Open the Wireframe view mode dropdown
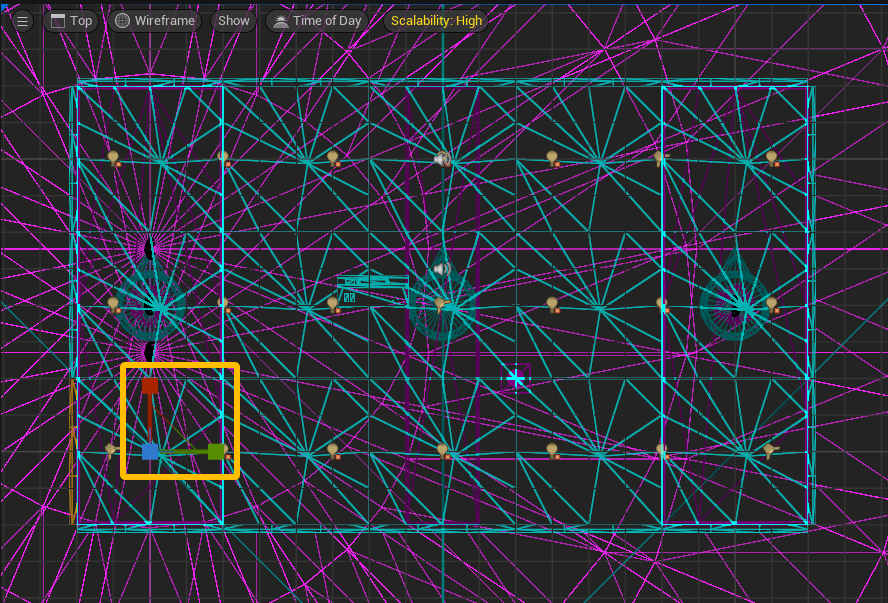This screenshot has width=888, height=603. point(155,21)
